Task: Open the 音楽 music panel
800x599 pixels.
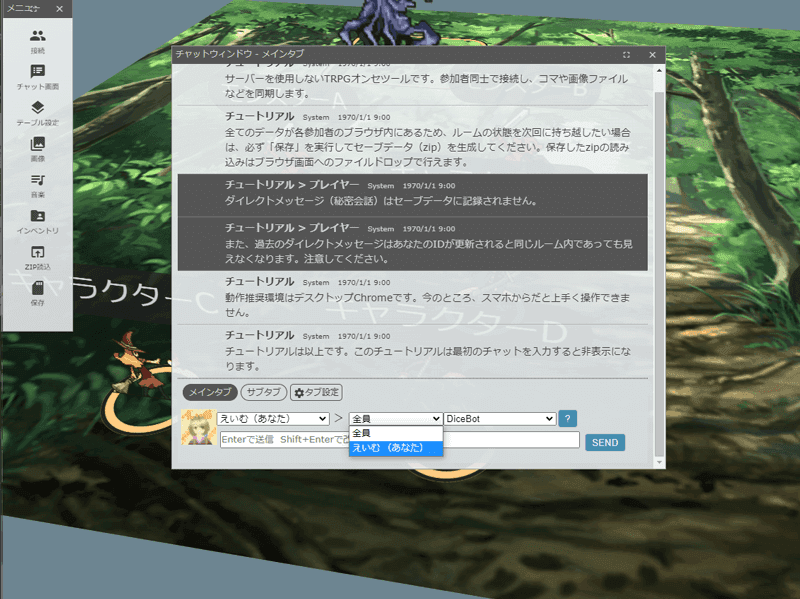Action: click(x=37, y=186)
